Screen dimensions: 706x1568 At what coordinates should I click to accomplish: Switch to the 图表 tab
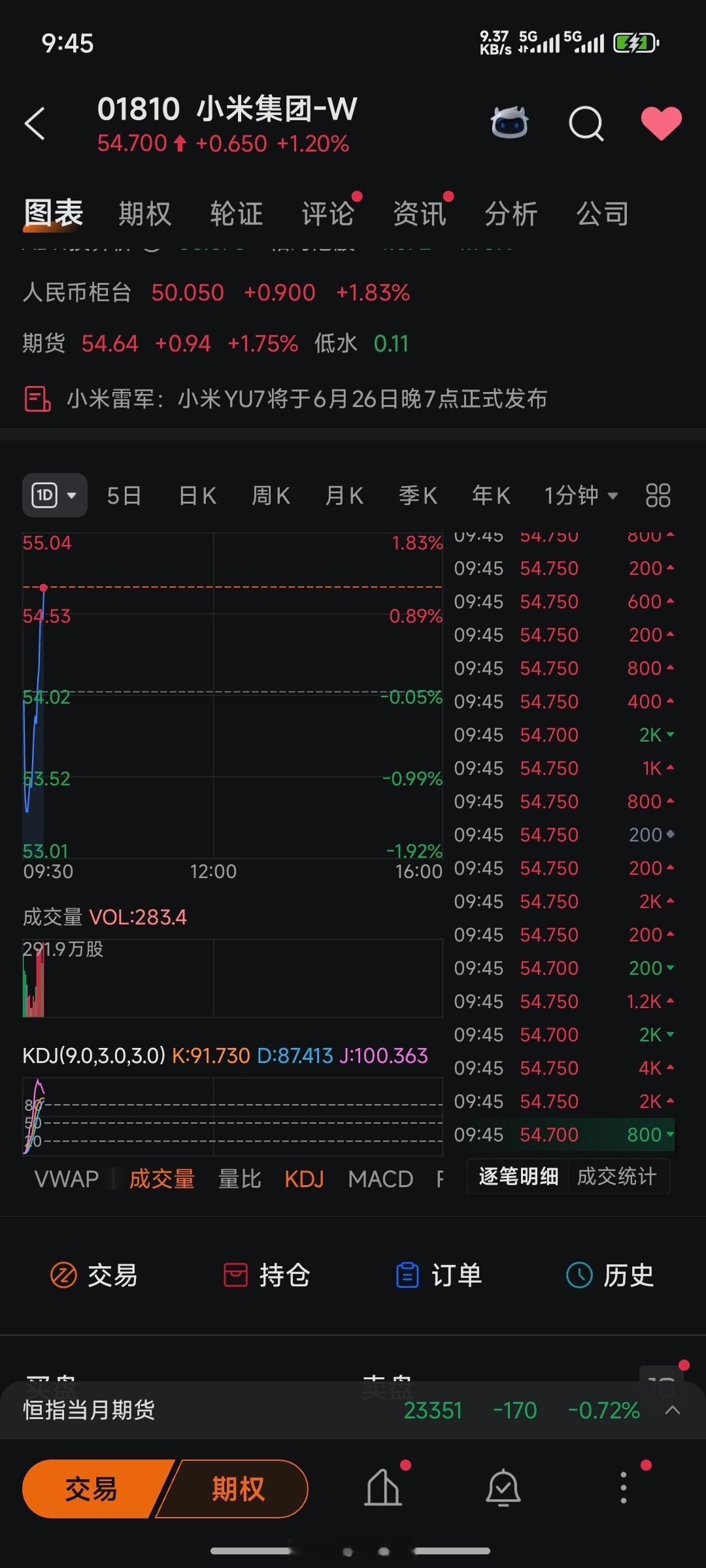[x=54, y=214]
